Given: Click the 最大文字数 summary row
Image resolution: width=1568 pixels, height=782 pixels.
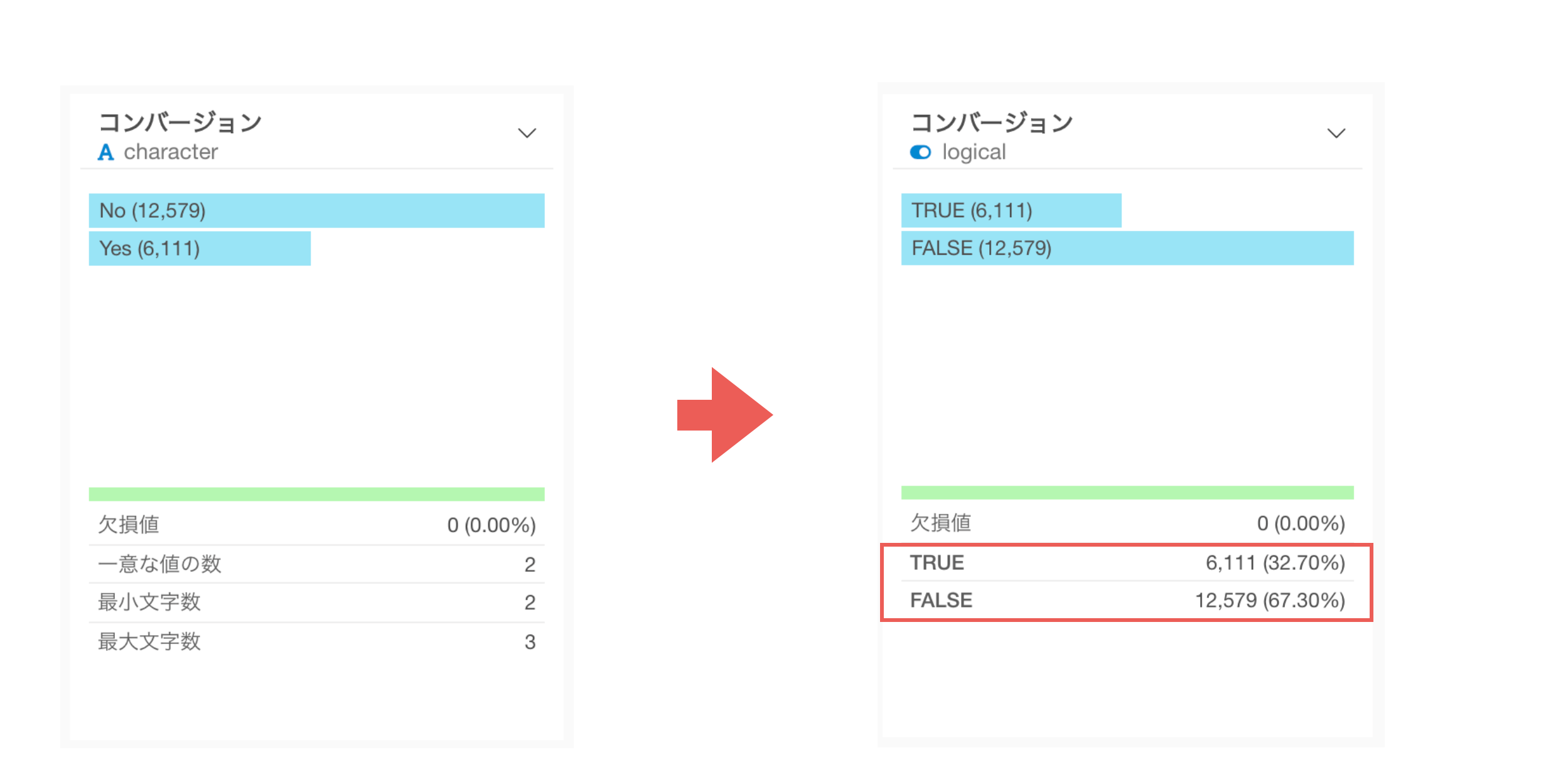Looking at the screenshot, I should 316,641.
